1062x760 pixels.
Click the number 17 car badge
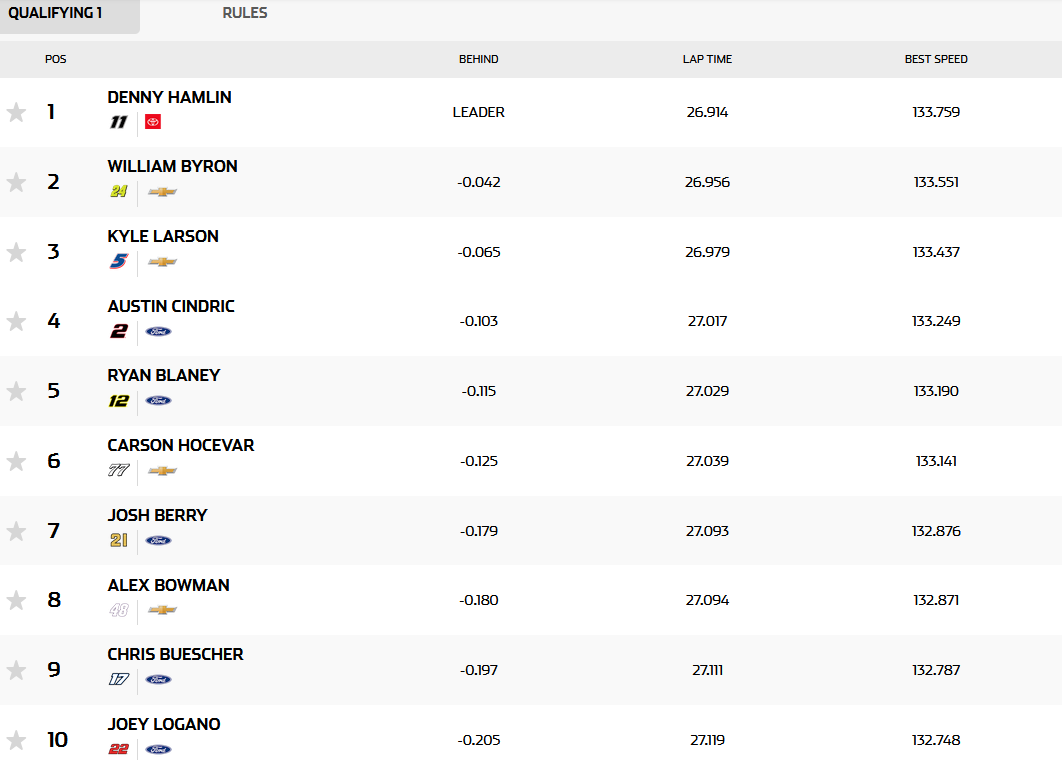click(119, 679)
